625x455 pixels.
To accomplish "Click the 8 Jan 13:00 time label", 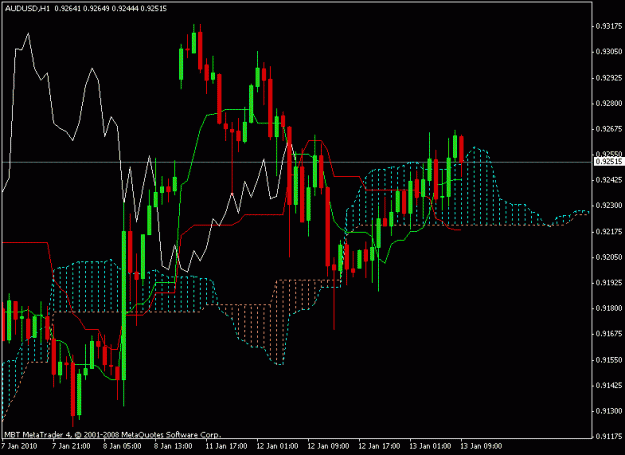I will 173,446.
